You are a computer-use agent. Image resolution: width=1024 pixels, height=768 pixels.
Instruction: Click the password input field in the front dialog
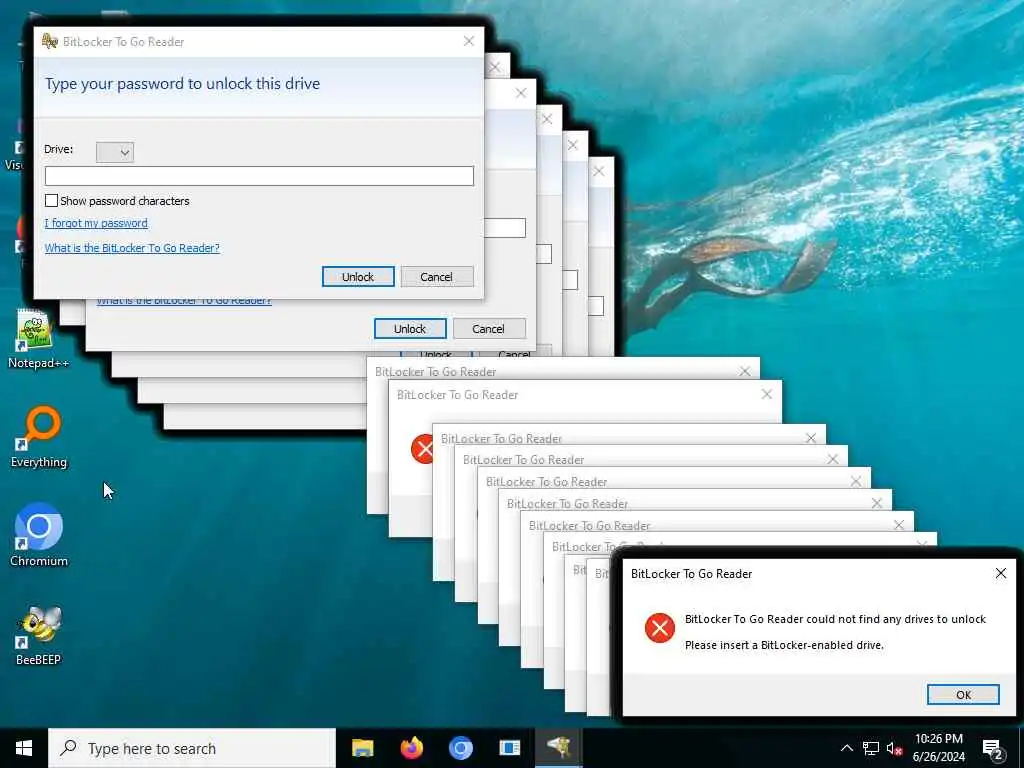click(259, 176)
